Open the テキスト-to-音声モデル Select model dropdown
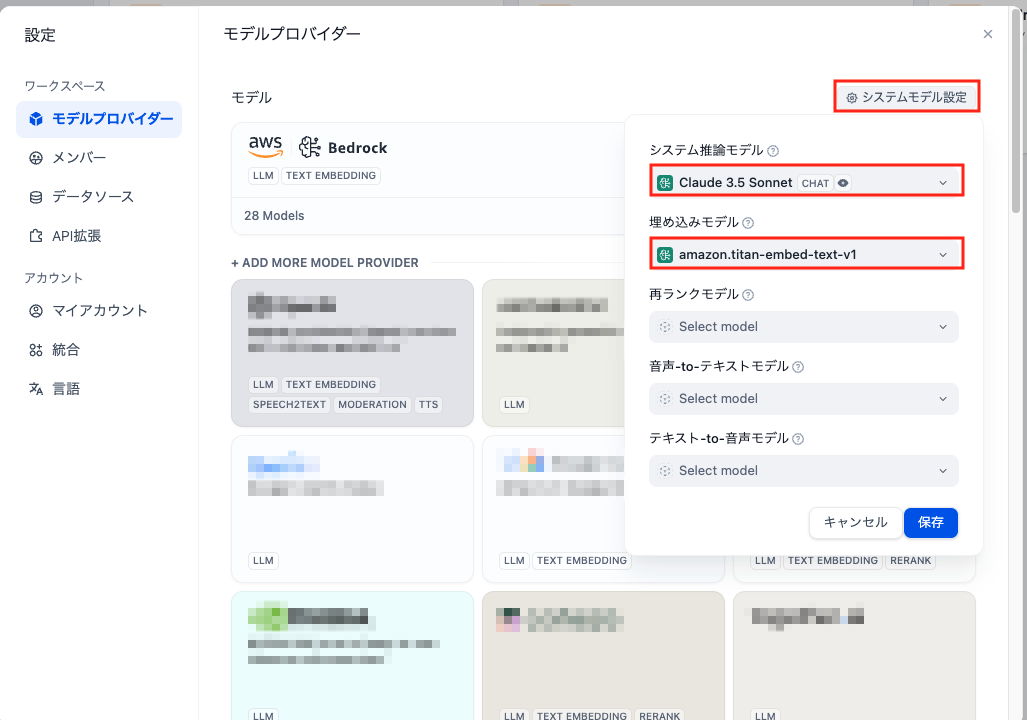The height and width of the screenshot is (720, 1027). [x=804, y=471]
